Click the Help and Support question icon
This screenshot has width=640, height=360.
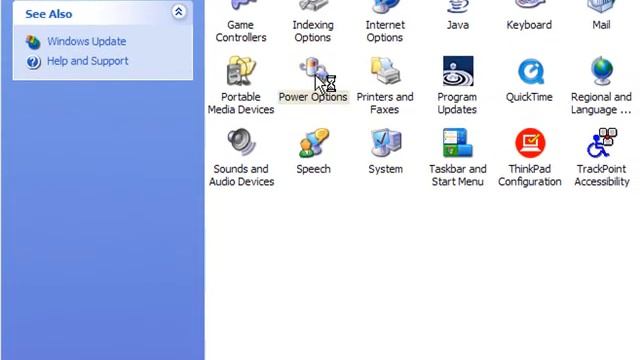(33, 62)
